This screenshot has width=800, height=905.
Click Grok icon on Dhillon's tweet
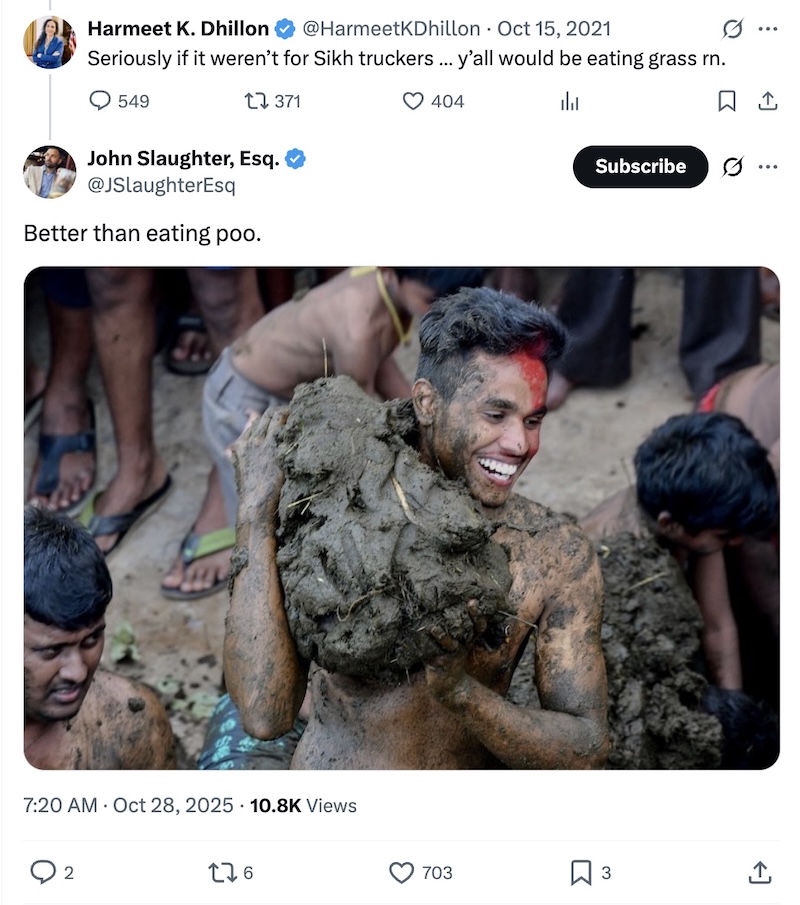(732, 29)
